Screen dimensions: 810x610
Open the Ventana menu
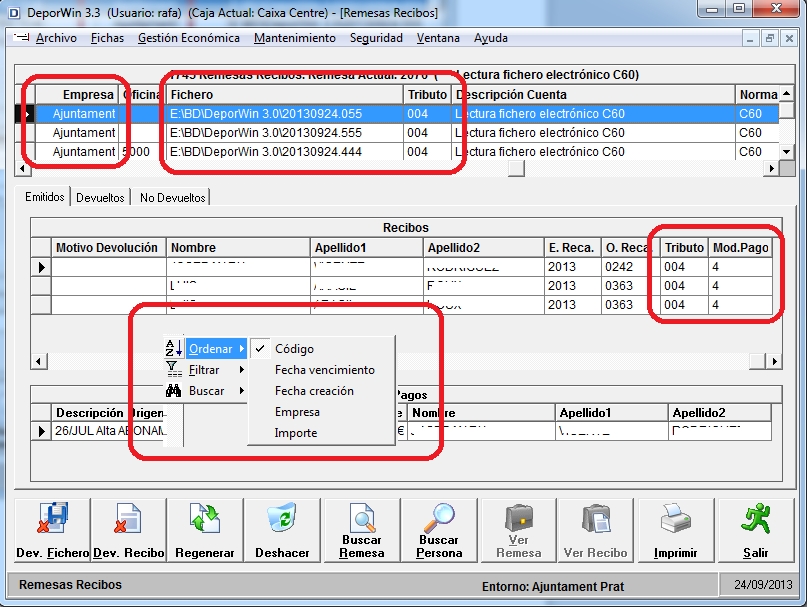438,38
